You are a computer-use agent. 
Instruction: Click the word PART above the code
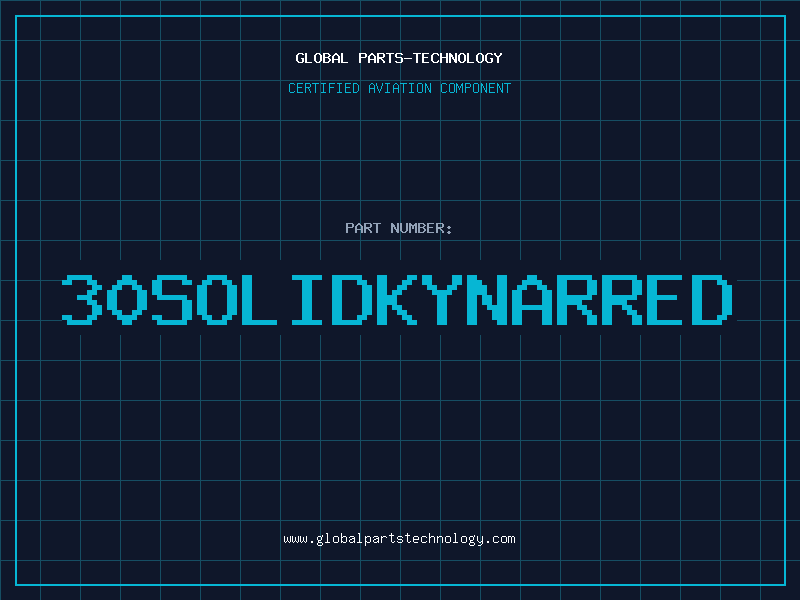(363, 228)
